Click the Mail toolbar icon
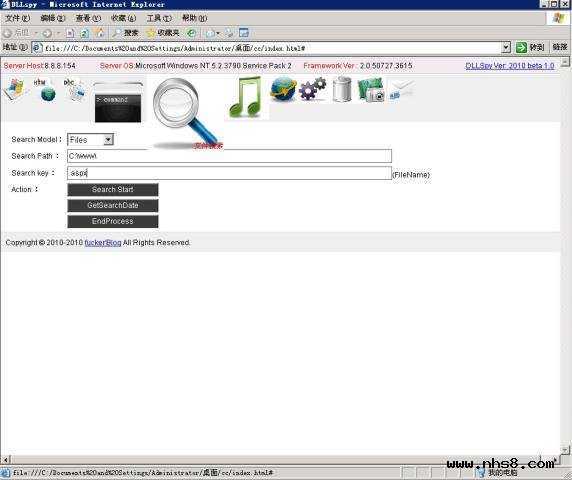The width and height of the screenshot is (572, 480). (210, 33)
